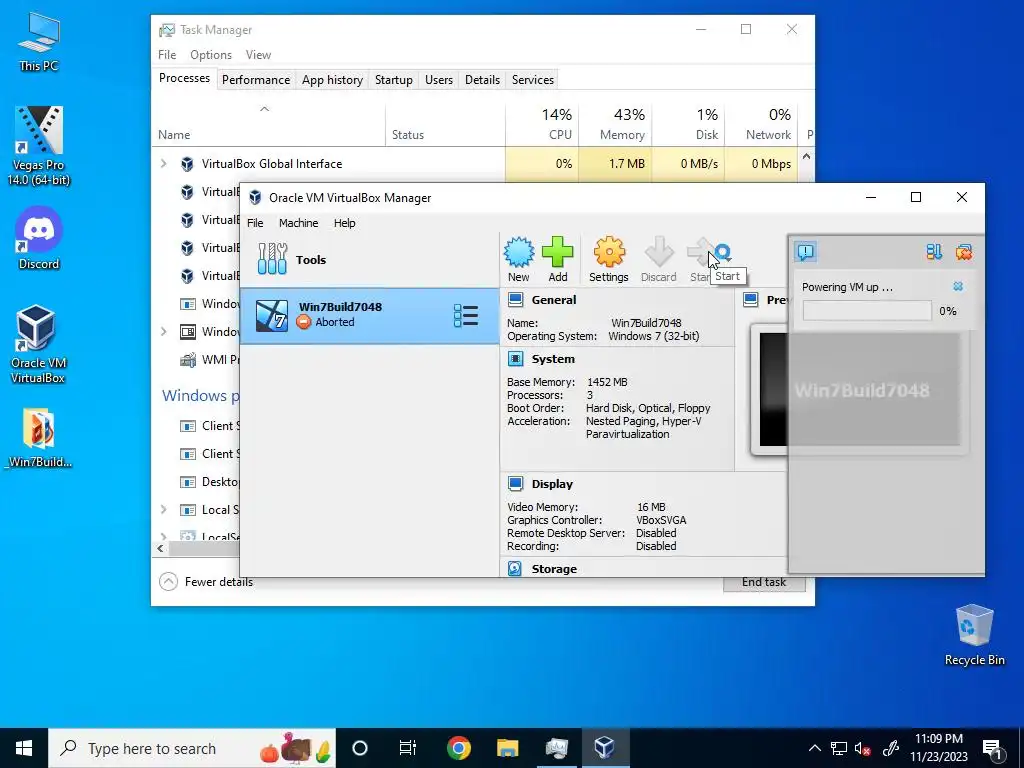
Task: Switch to Task Manager taskbar icon
Action: coord(556,748)
